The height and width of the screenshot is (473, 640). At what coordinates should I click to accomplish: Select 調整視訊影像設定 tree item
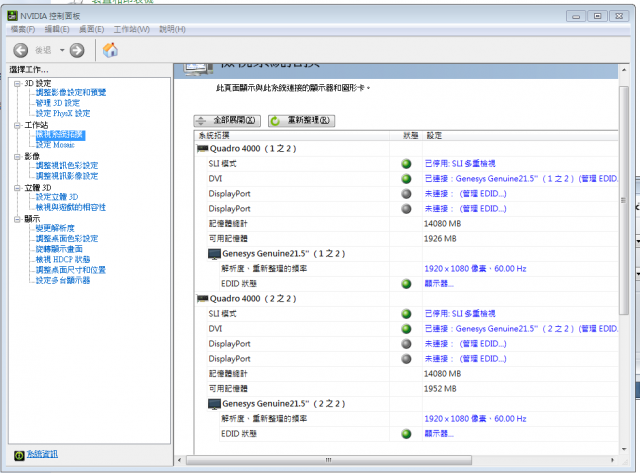pos(67,176)
